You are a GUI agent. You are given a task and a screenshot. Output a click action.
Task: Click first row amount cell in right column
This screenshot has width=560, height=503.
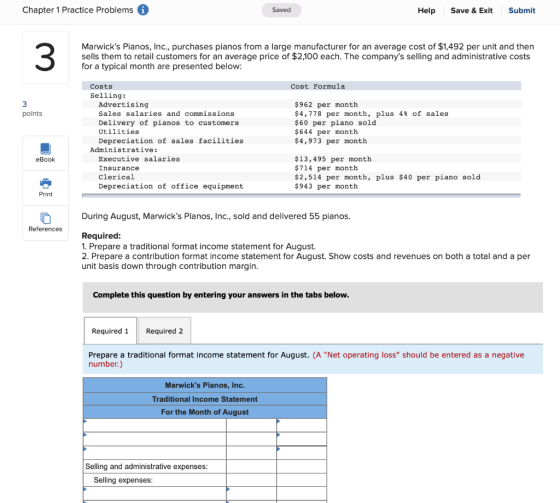tap(301, 425)
